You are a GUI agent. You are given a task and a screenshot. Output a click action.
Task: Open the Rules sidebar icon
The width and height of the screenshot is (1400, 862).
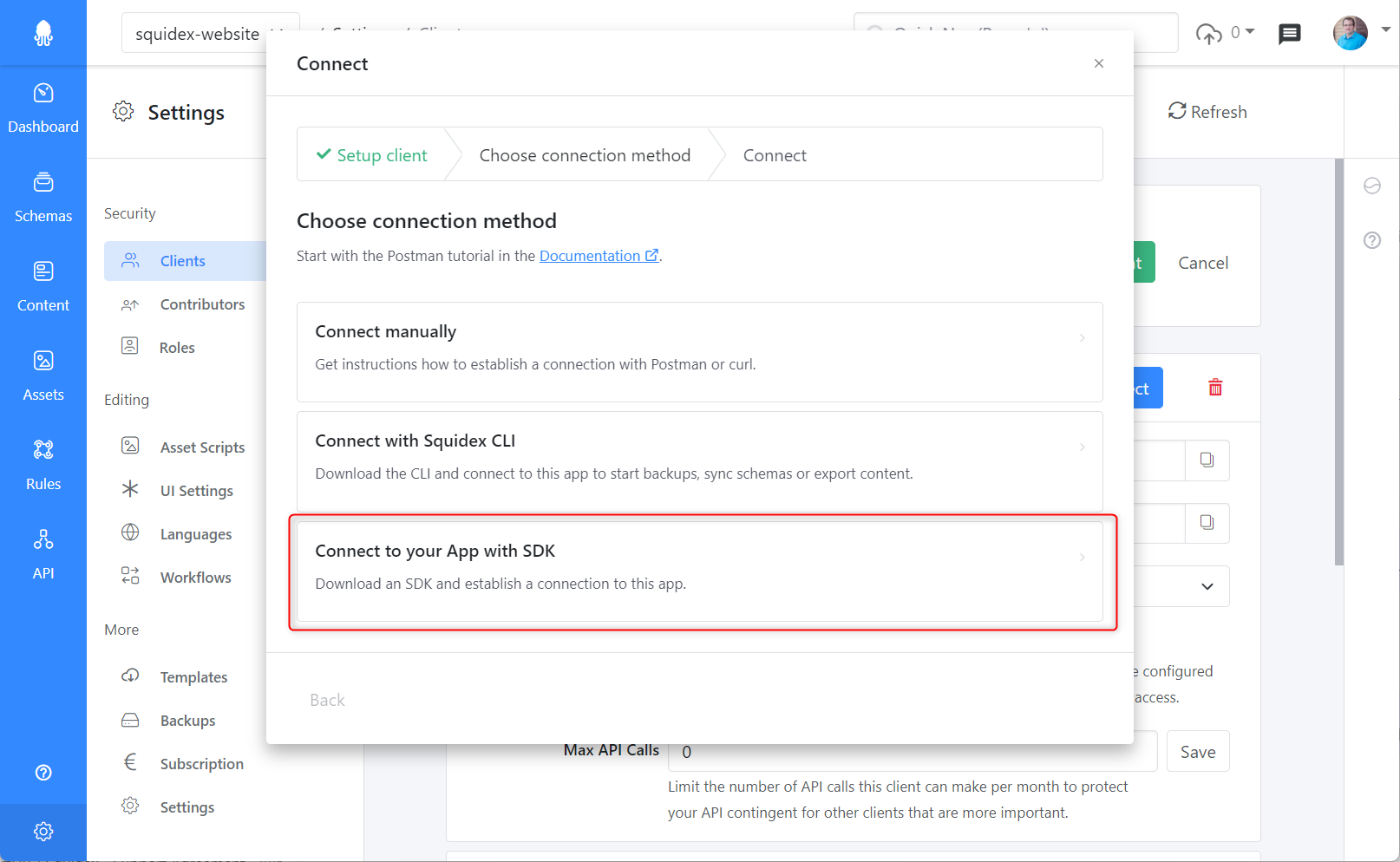pos(43,449)
